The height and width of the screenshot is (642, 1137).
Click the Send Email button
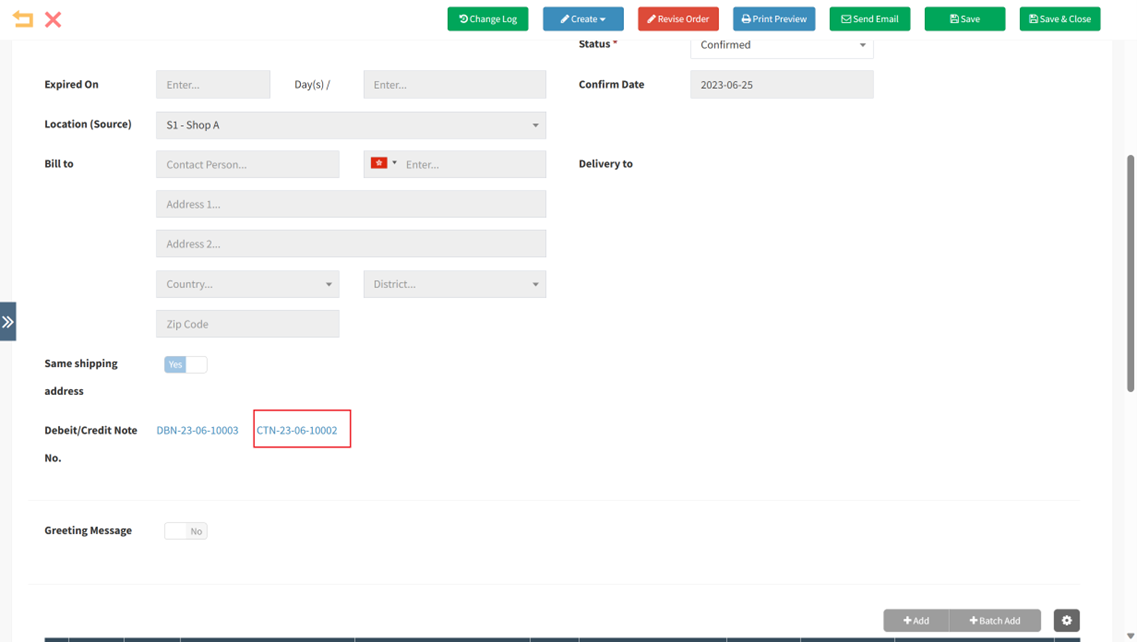(x=869, y=19)
